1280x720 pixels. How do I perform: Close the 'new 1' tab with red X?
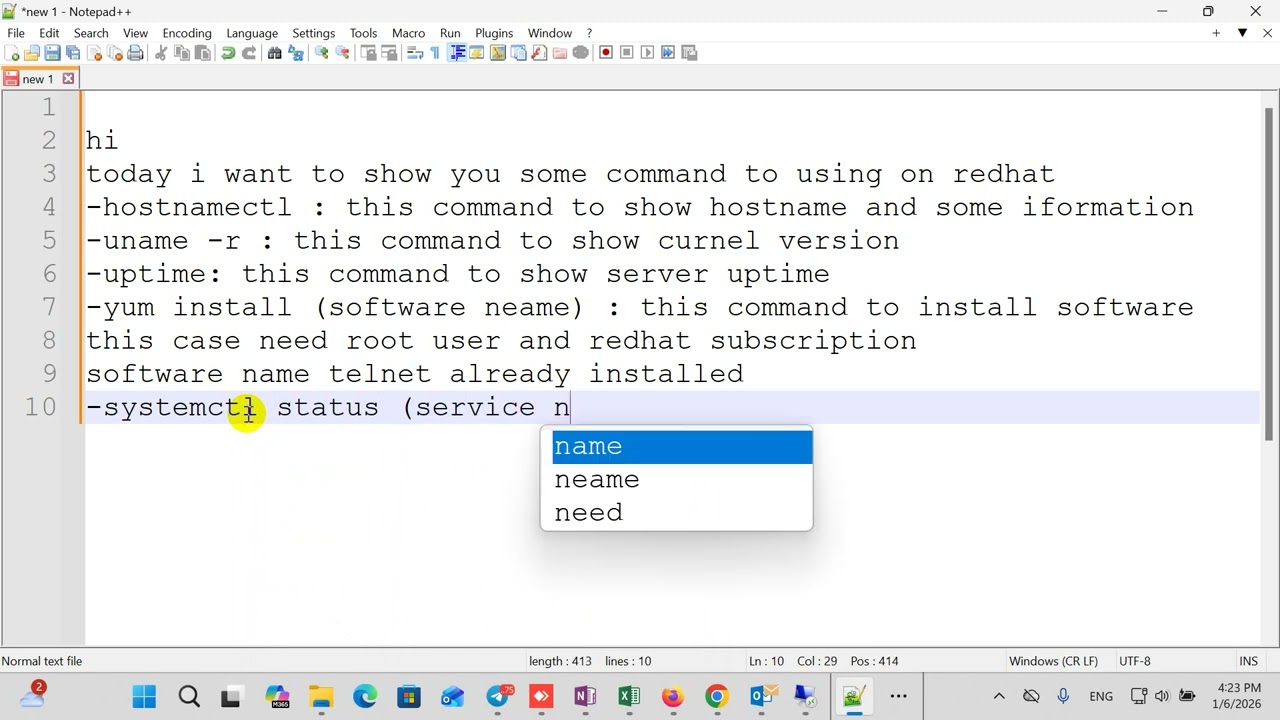68,79
